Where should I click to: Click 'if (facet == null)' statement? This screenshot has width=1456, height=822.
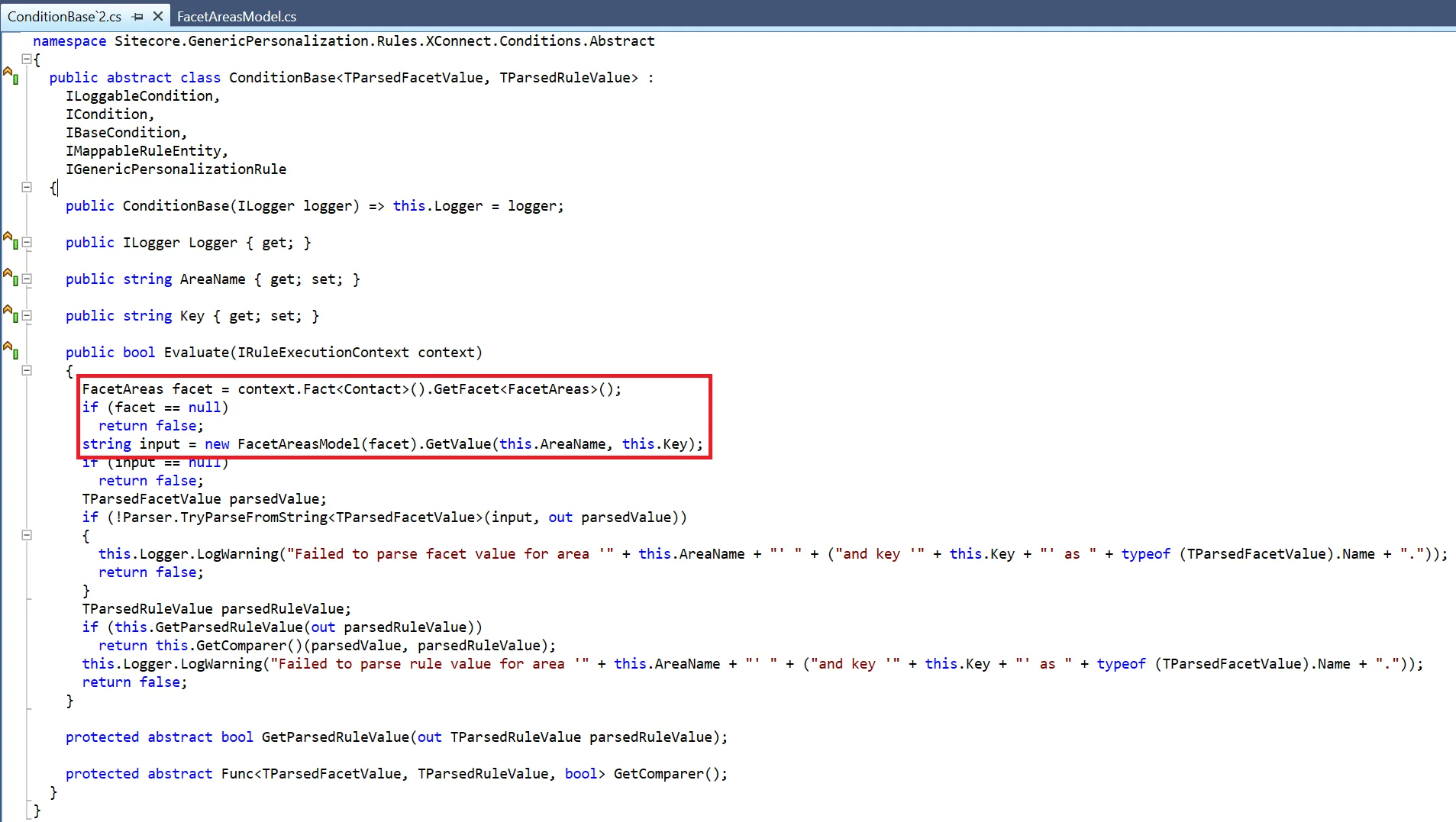point(156,408)
